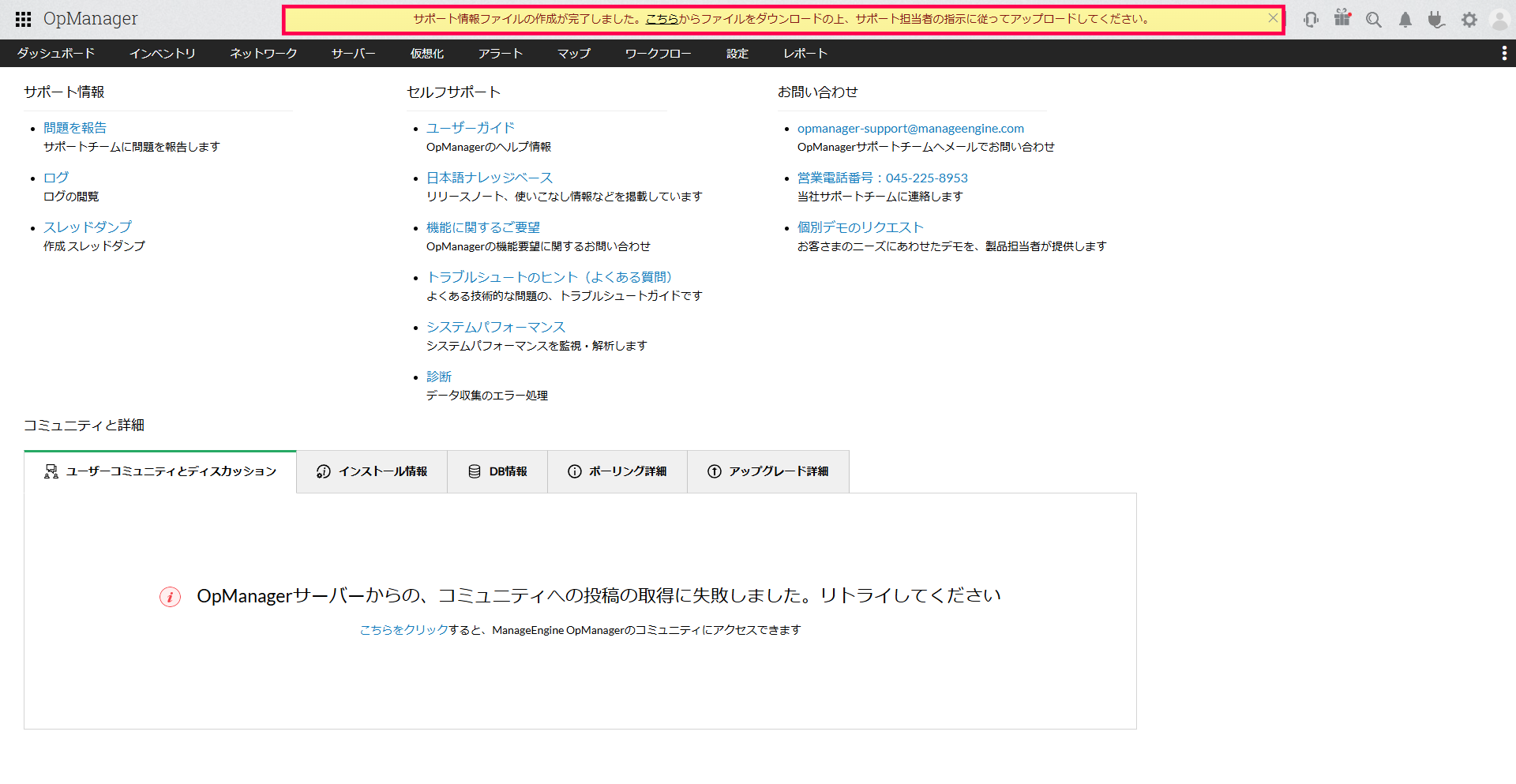Switch to the DB情報 tab
Image resolution: width=1516 pixels, height=784 pixels.
(497, 471)
